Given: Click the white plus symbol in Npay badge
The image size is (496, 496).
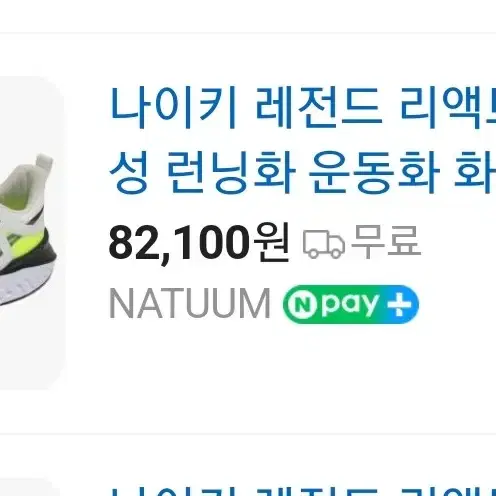Looking at the screenshot, I should (x=399, y=304).
